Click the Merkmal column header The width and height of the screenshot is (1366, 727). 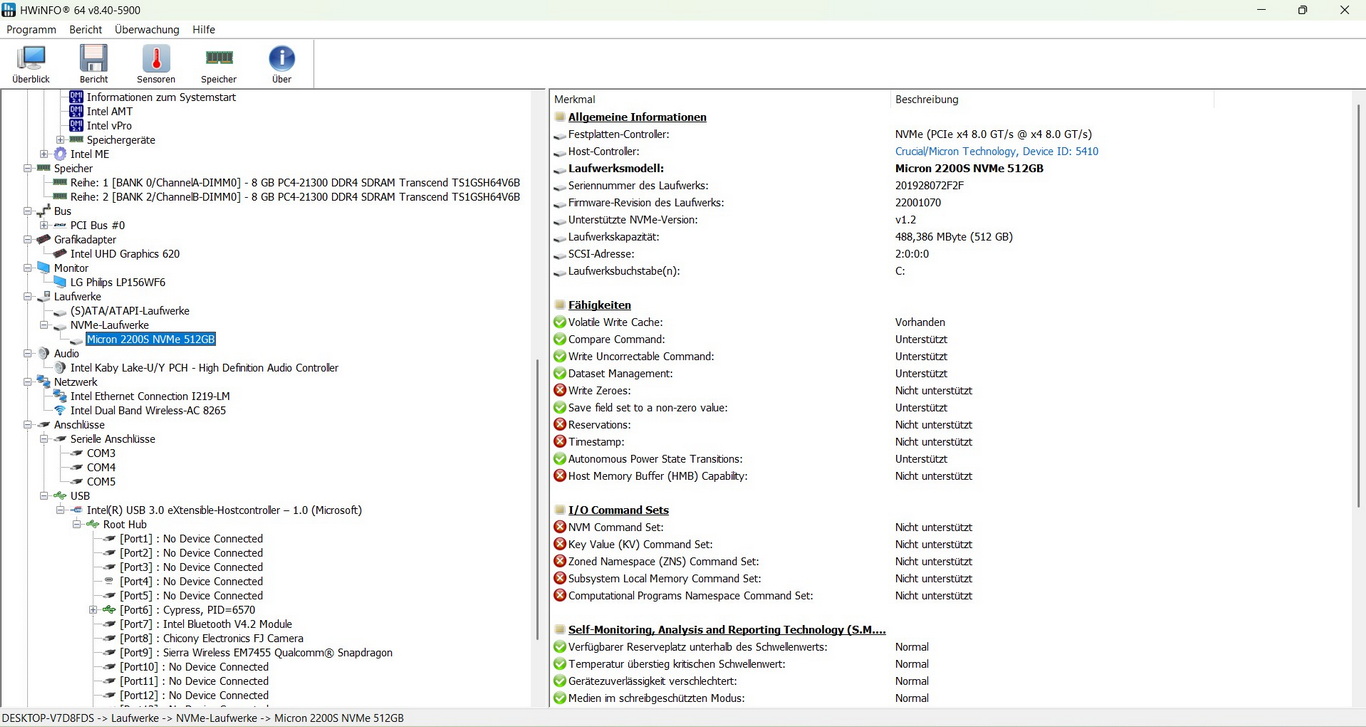point(575,100)
